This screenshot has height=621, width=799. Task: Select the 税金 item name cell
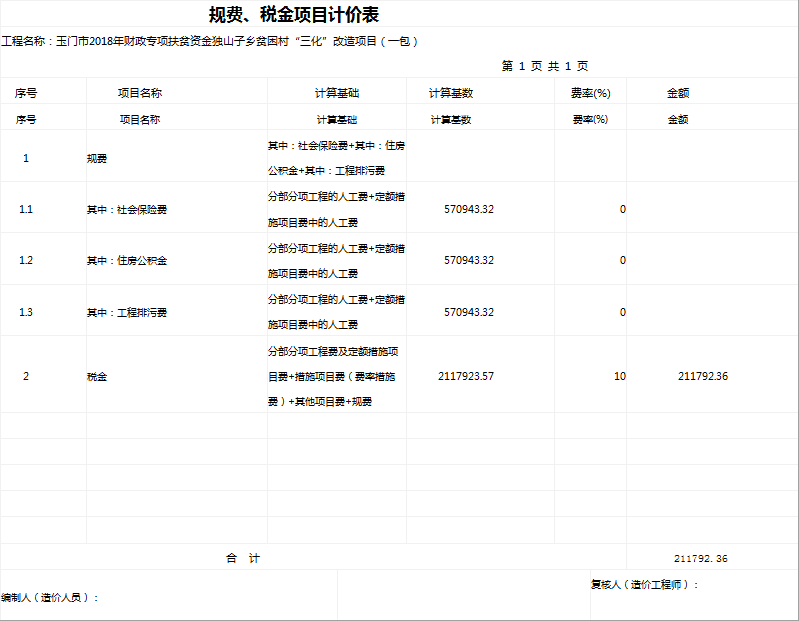coord(97,377)
